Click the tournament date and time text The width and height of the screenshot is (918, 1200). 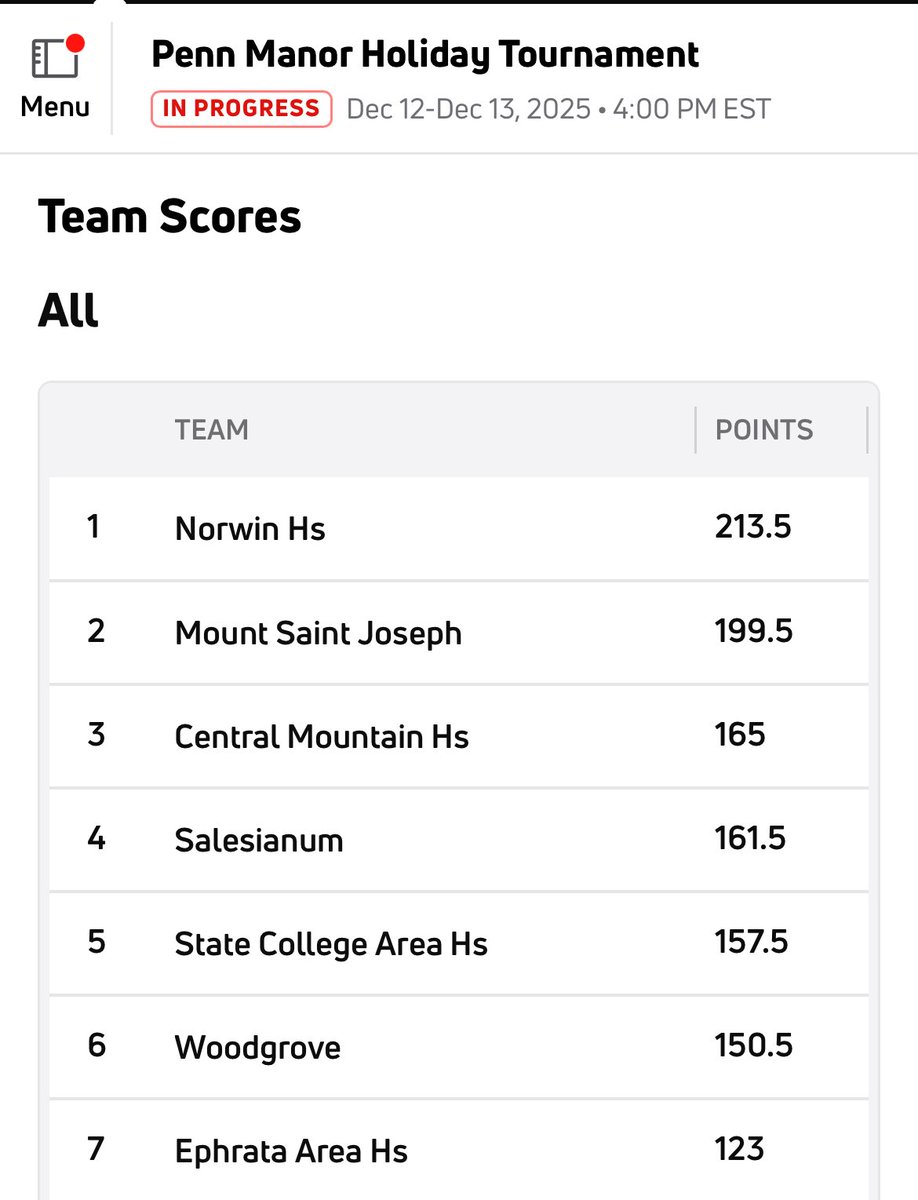tap(558, 108)
